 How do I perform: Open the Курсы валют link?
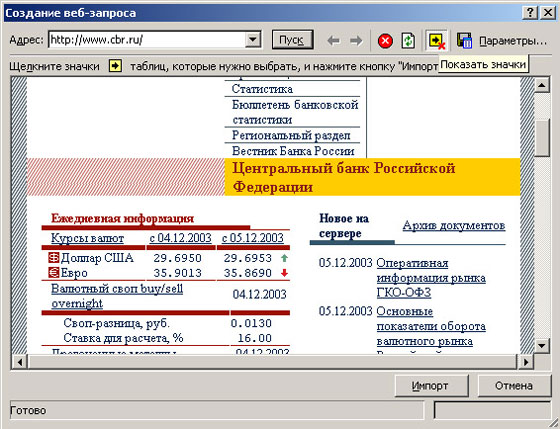87,238
